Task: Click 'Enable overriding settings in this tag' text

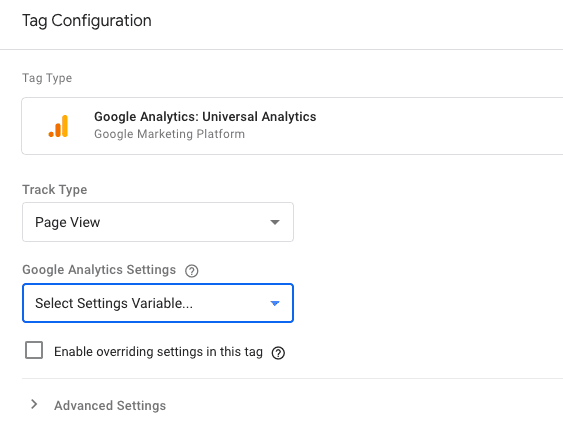Action: [158, 351]
